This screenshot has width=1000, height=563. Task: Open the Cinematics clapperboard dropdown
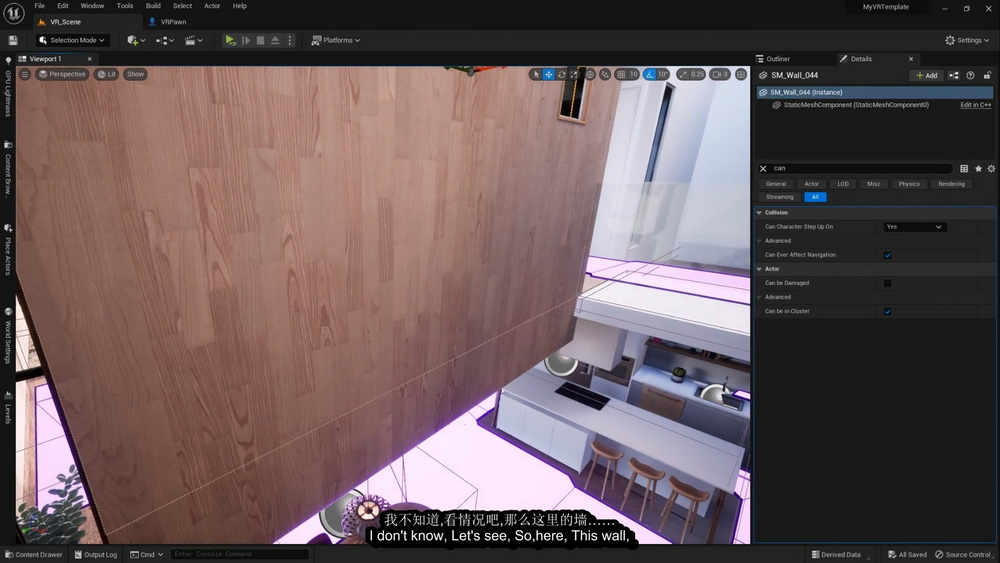point(193,40)
